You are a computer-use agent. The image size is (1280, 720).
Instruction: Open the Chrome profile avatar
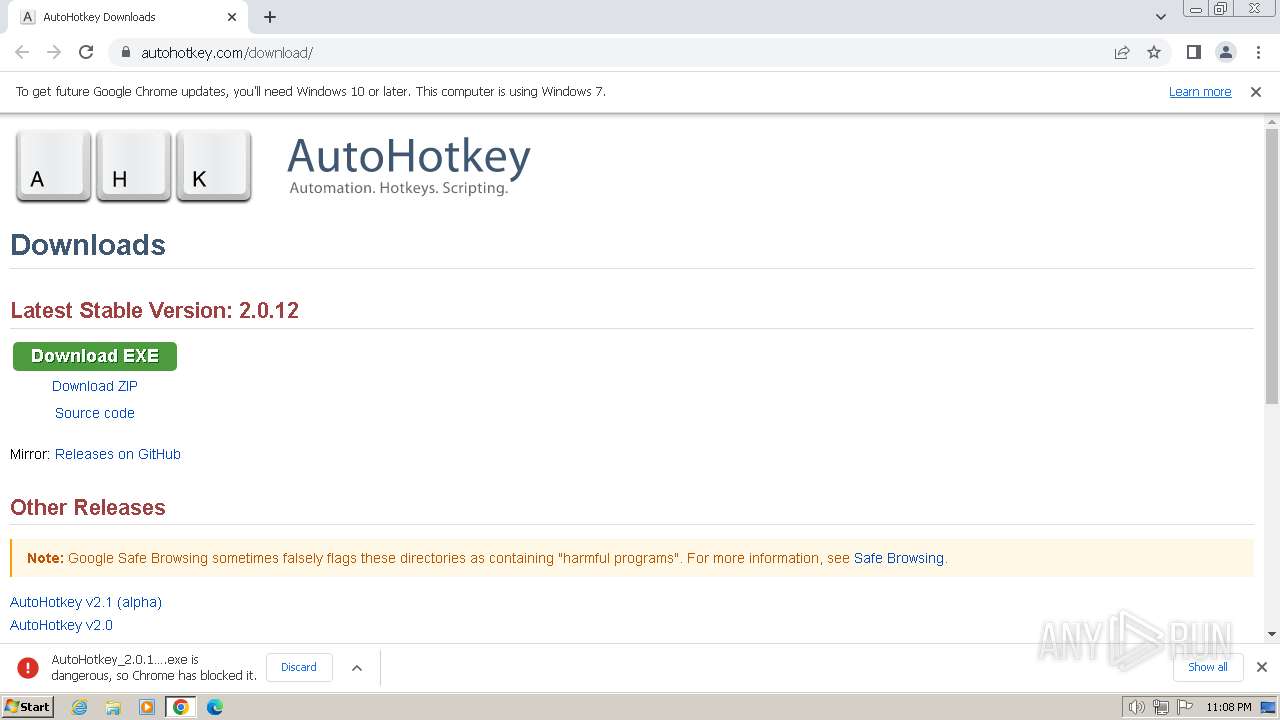[x=1226, y=52]
